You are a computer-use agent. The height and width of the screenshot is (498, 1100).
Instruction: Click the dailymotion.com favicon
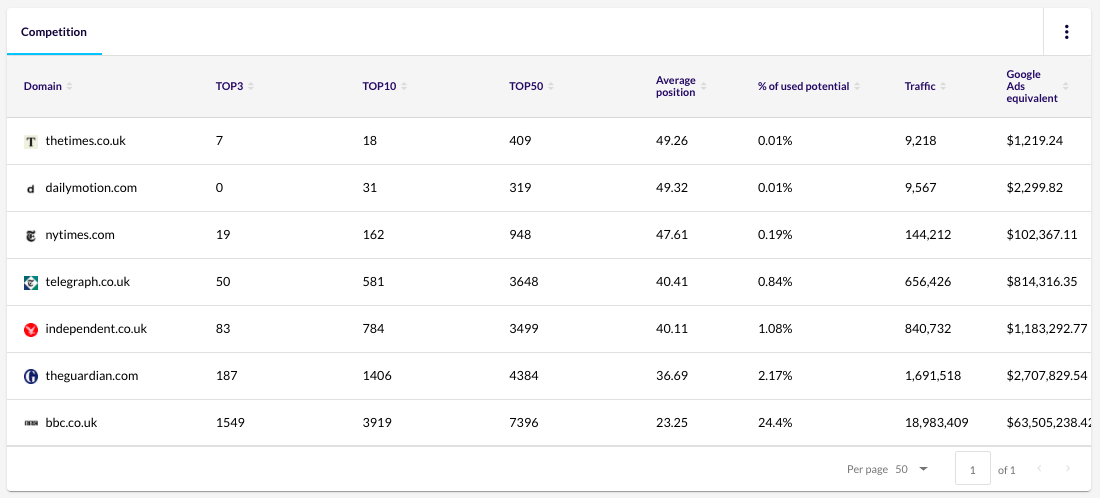pos(30,189)
